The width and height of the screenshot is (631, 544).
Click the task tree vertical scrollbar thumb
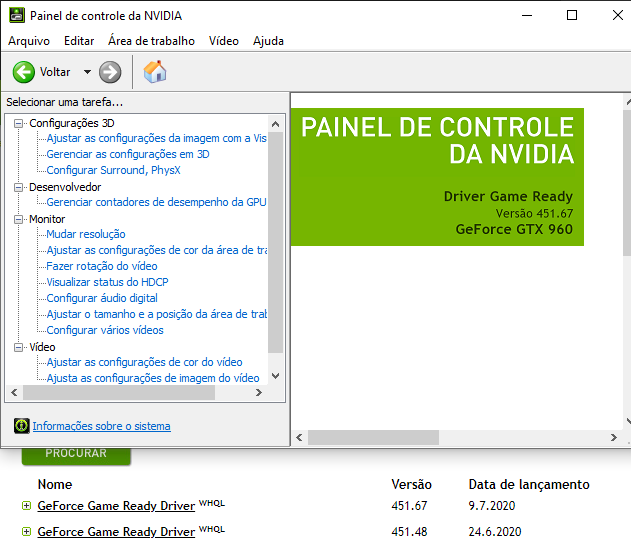click(x=276, y=242)
